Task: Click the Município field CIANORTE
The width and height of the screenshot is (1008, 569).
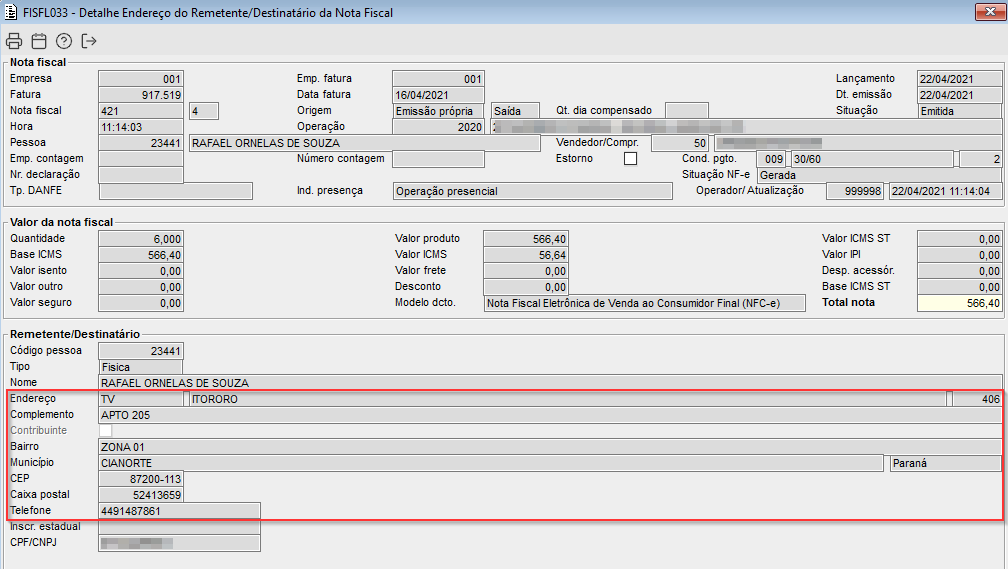Action: tap(491, 463)
